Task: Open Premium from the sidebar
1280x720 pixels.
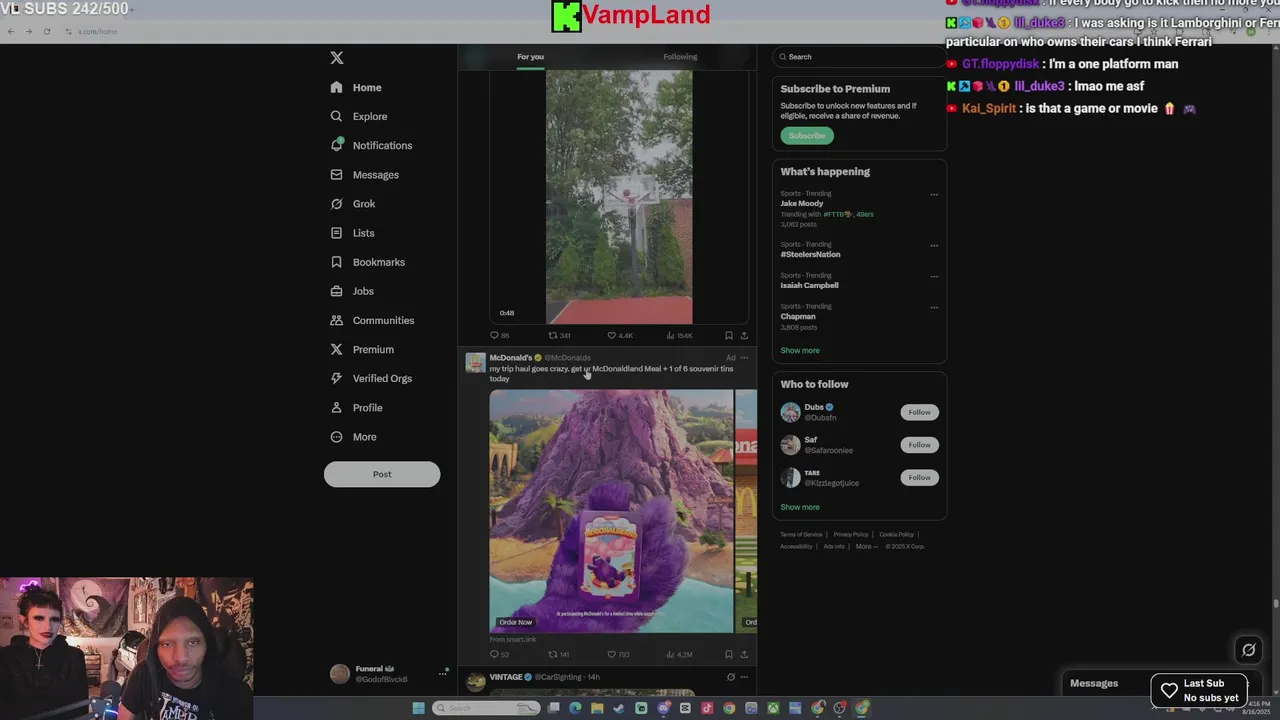Action: [x=362, y=349]
